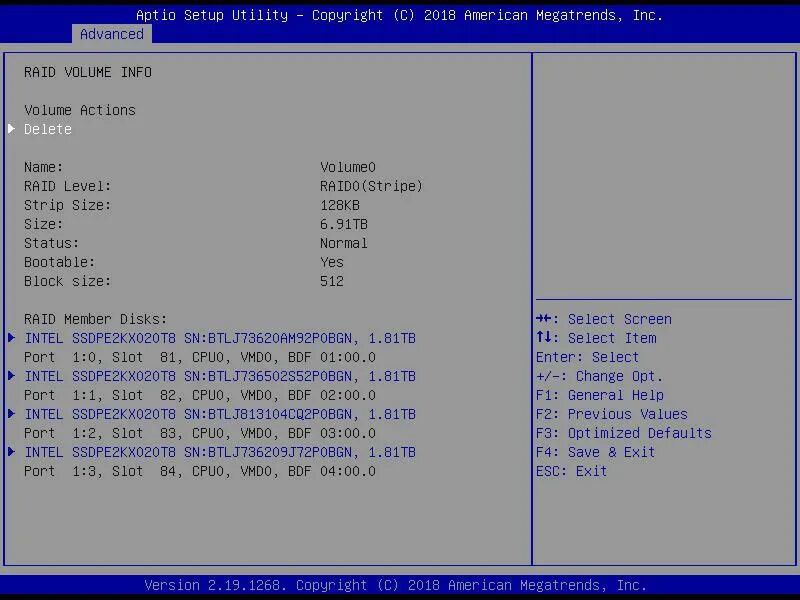Click the F4: Save & Exit line
800x600 pixels.
[595, 453]
